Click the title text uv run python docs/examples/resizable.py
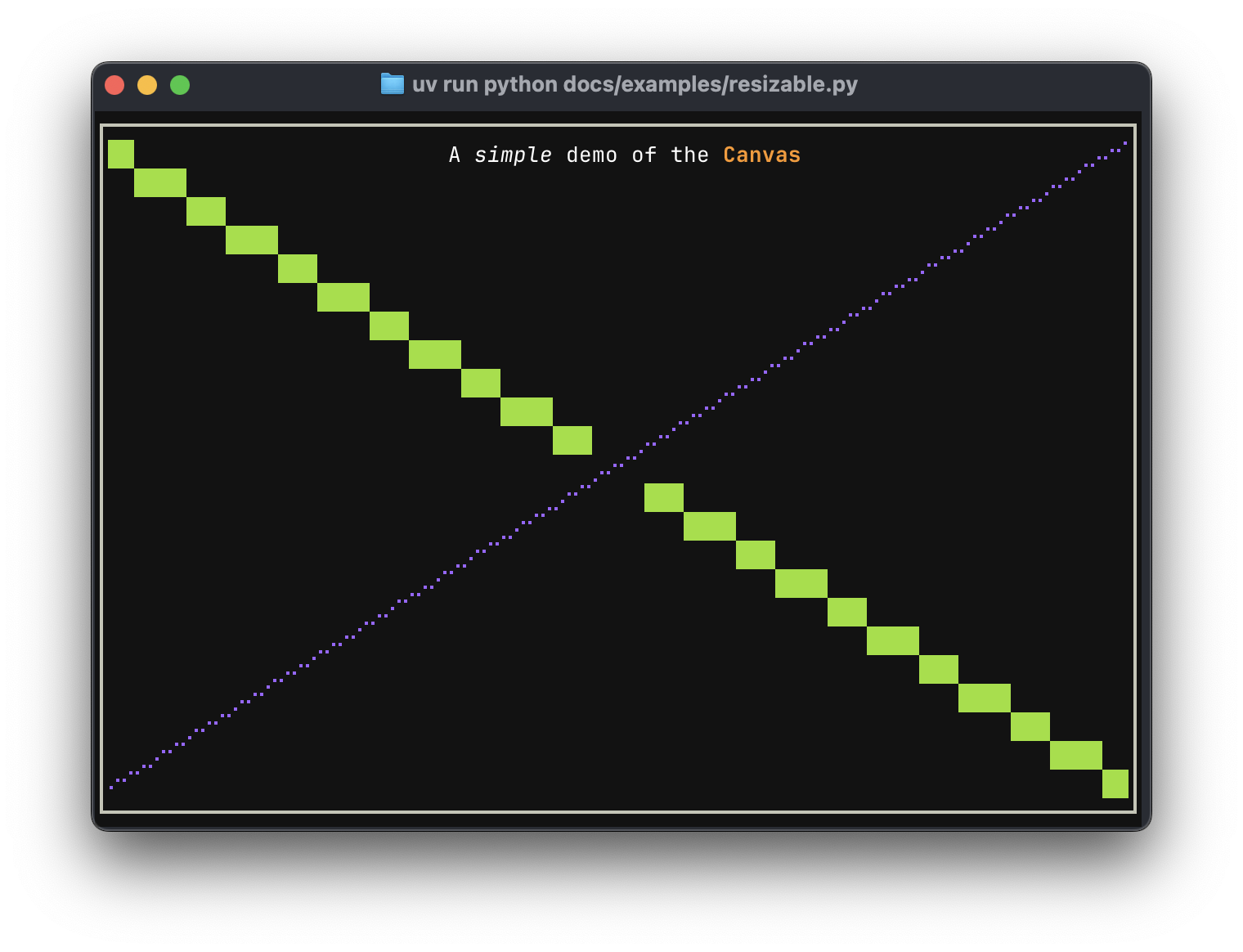This screenshot has height=952, width=1243. (634, 84)
